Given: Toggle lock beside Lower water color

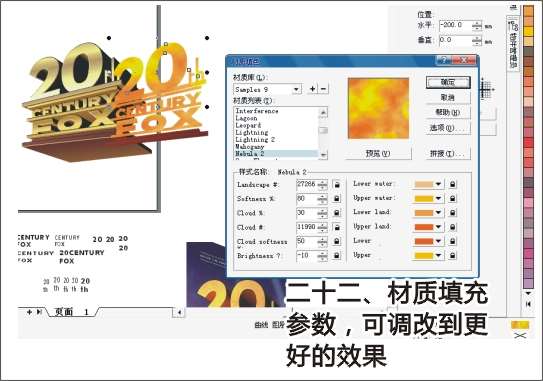Looking at the screenshot, I should 452,184.
